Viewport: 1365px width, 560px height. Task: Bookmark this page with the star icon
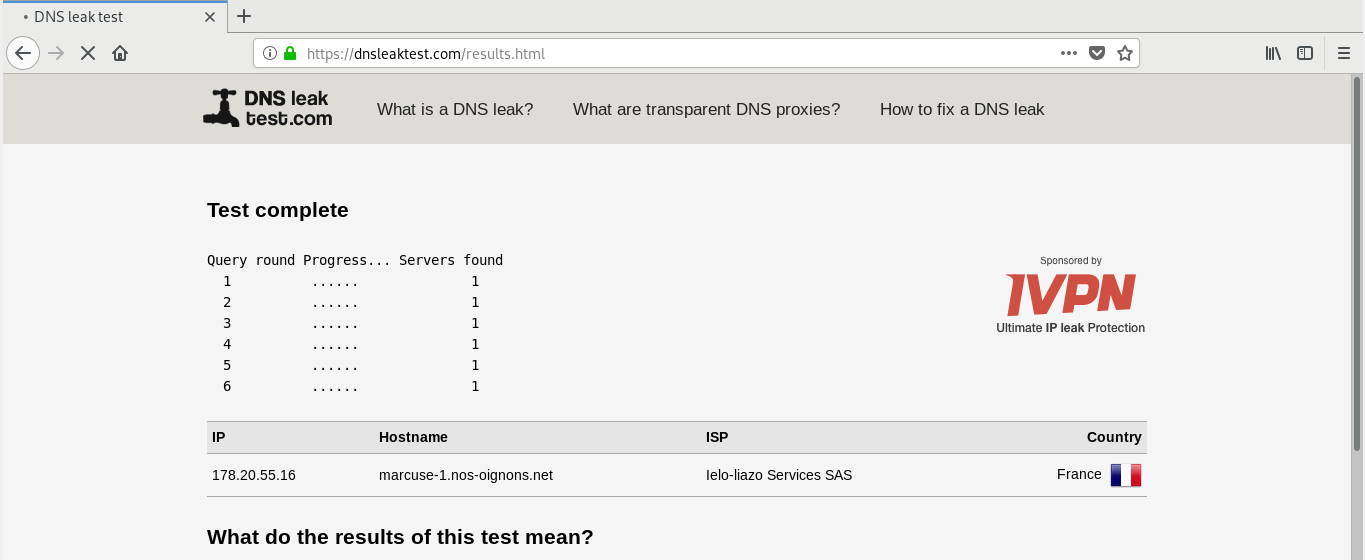pos(1125,53)
